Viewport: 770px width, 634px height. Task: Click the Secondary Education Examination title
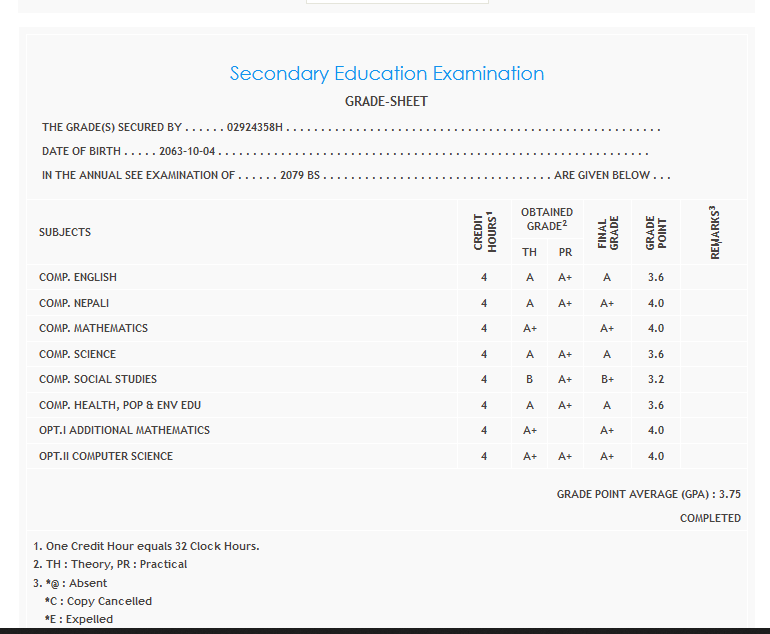386,74
